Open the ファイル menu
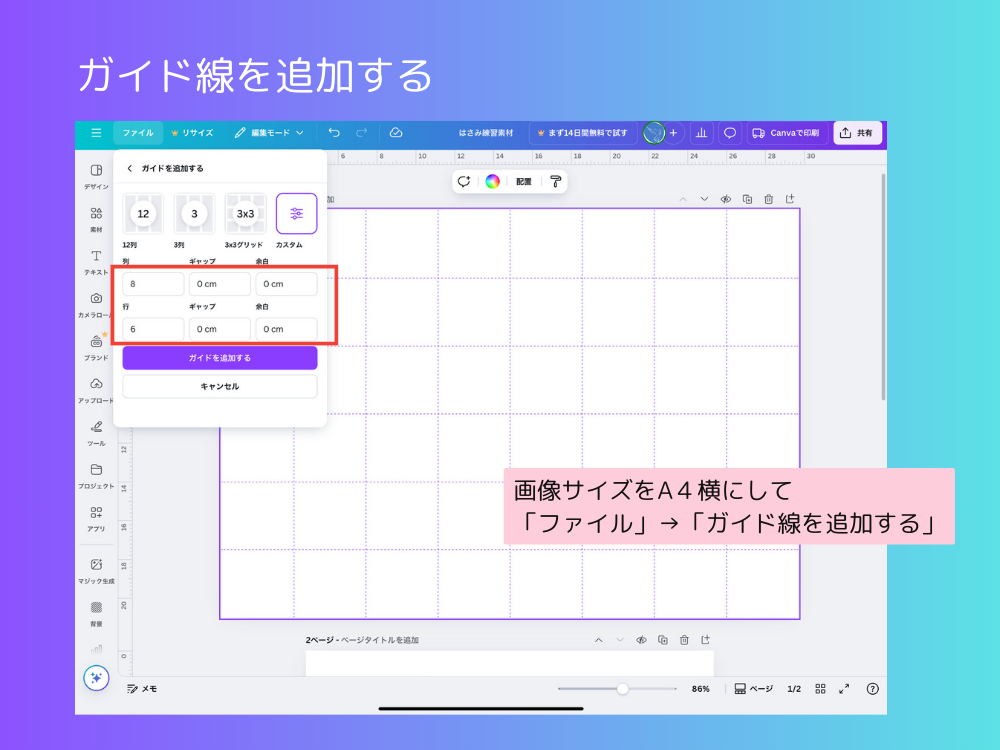The width and height of the screenshot is (1000, 750). (138, 132)
